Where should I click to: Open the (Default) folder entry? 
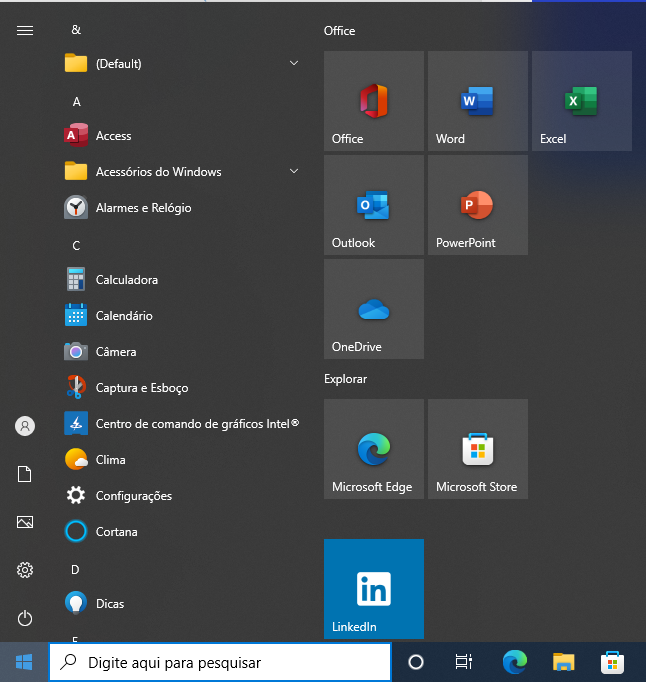[181, 64]
